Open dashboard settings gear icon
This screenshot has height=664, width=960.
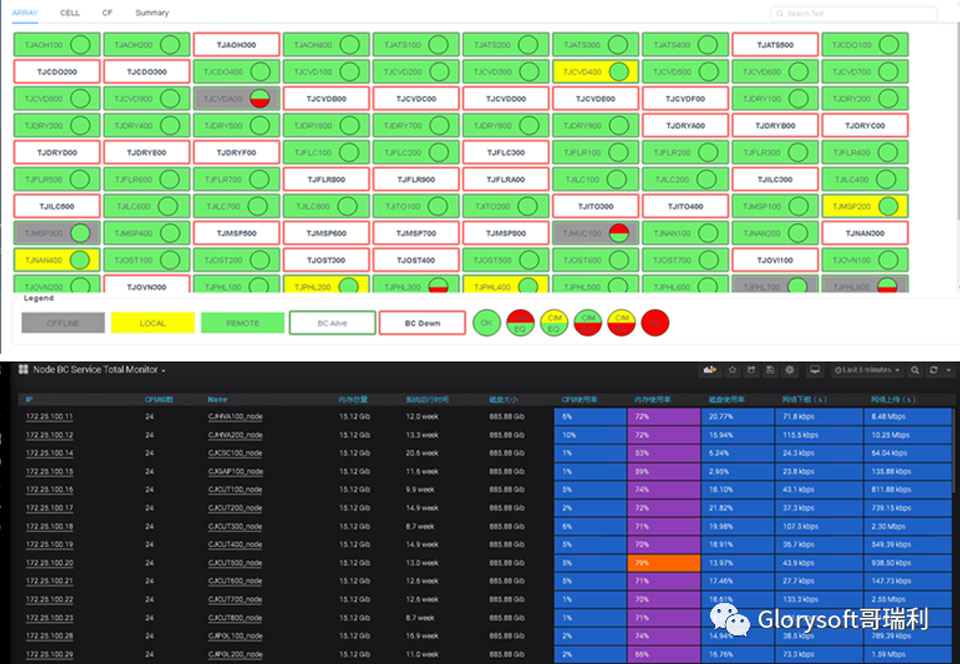790,370
